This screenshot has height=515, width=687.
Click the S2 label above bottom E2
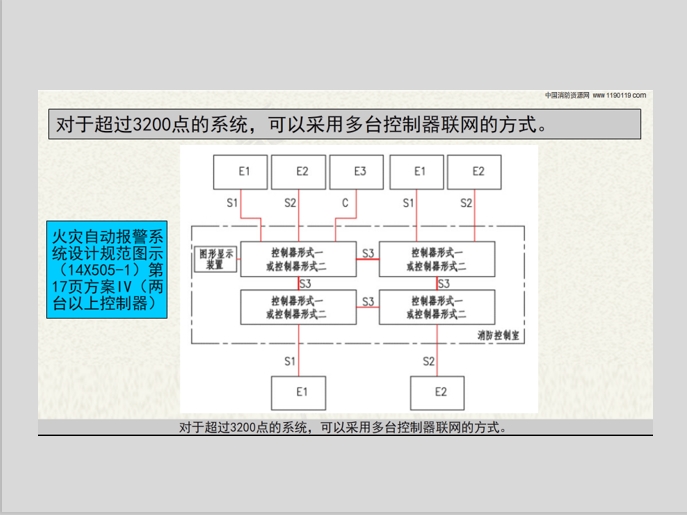[428, 360]
